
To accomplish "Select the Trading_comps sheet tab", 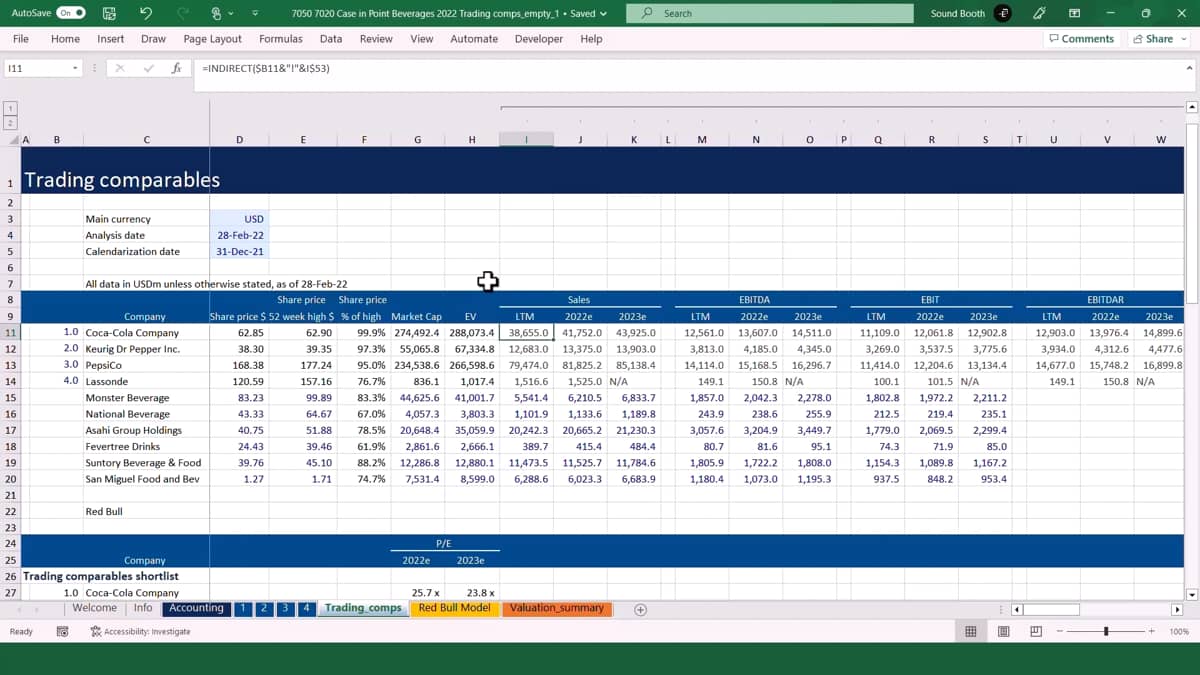I will [363, 608].
